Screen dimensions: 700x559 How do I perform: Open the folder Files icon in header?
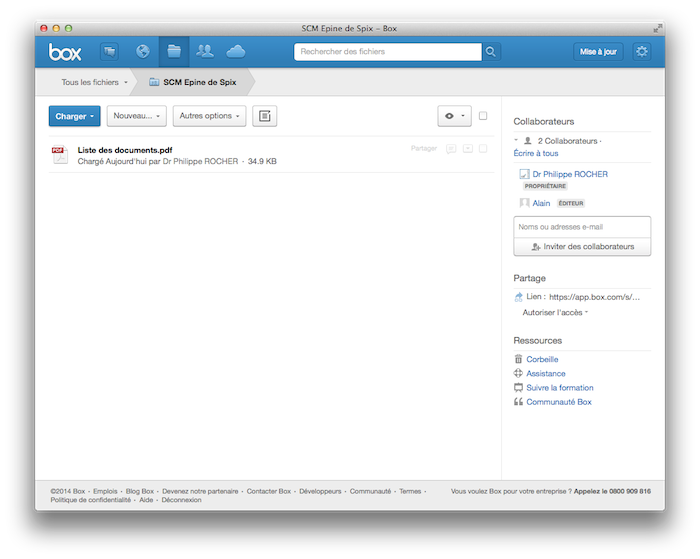coord(174,52)
